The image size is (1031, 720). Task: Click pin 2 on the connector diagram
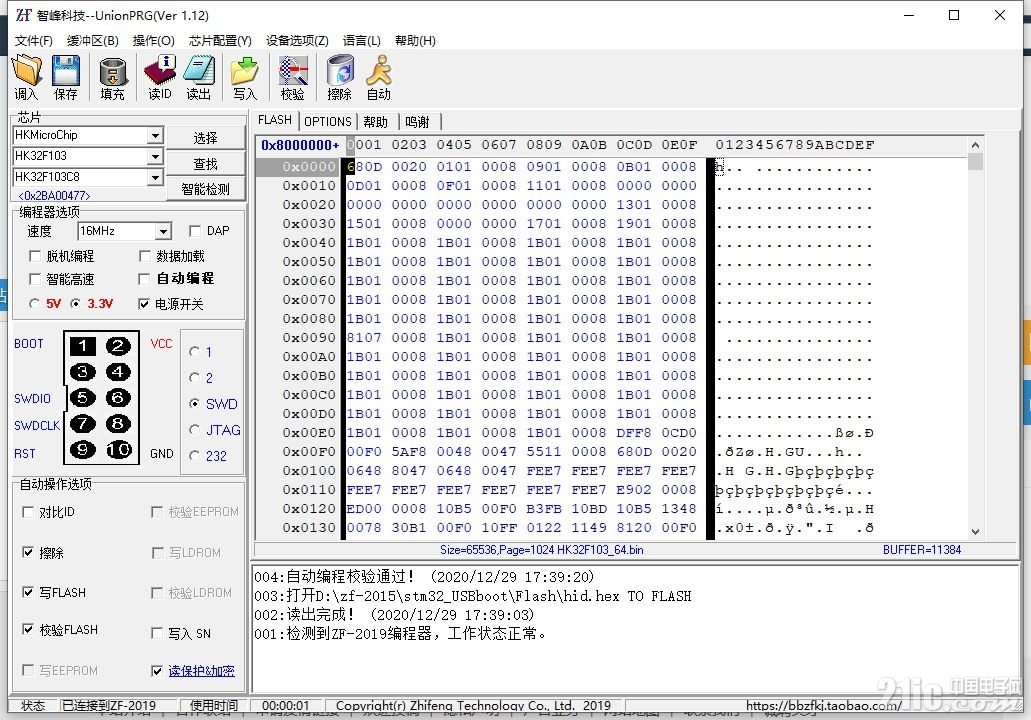tap(118, 346)
